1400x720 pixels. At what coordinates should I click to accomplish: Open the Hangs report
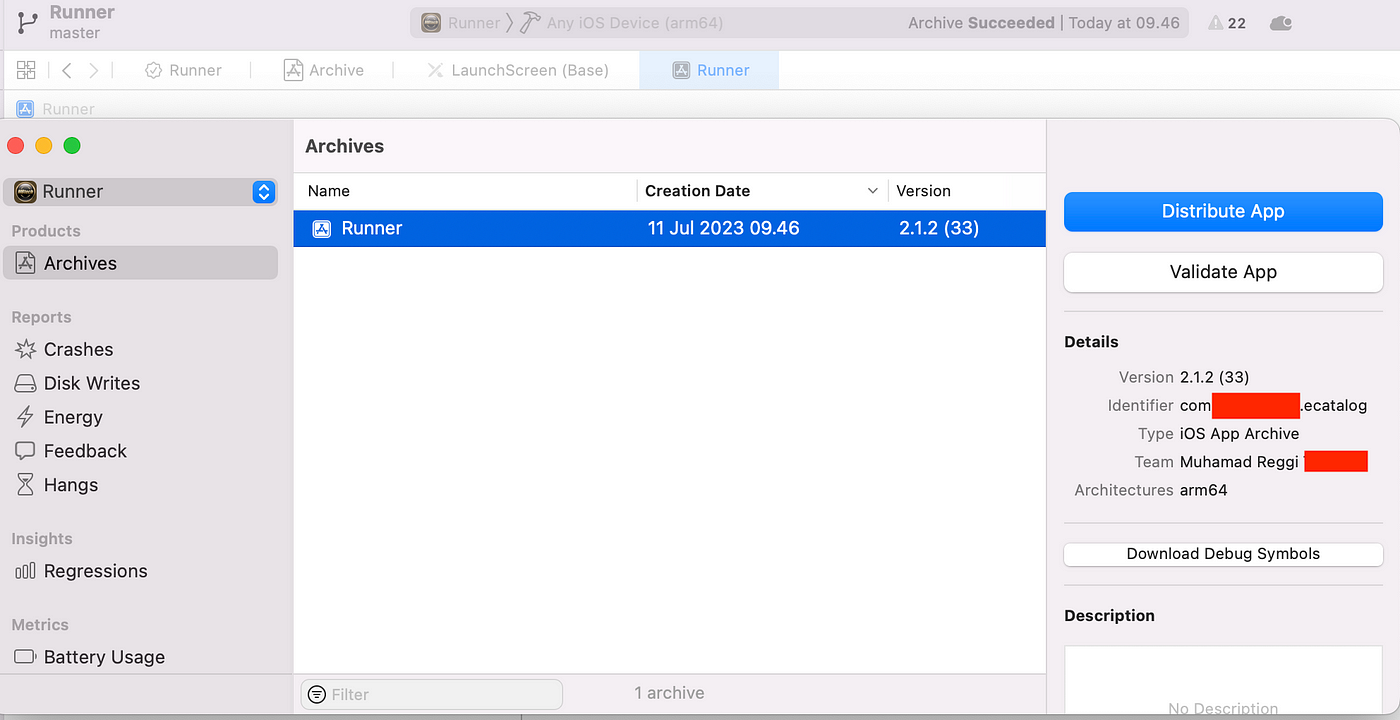click(71, 485)
